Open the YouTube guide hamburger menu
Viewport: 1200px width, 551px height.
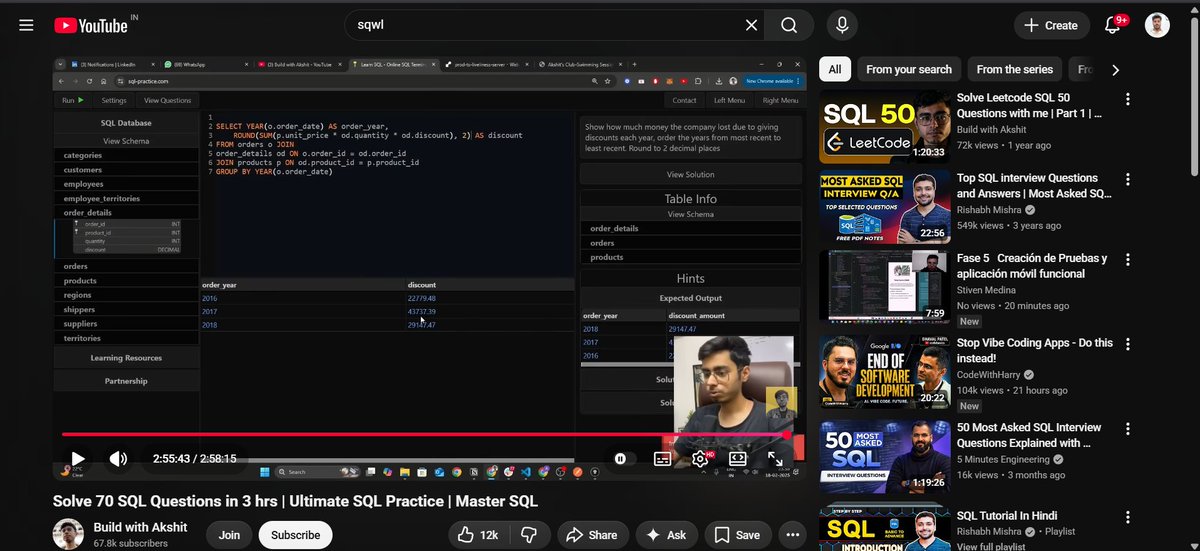(26, 25)
